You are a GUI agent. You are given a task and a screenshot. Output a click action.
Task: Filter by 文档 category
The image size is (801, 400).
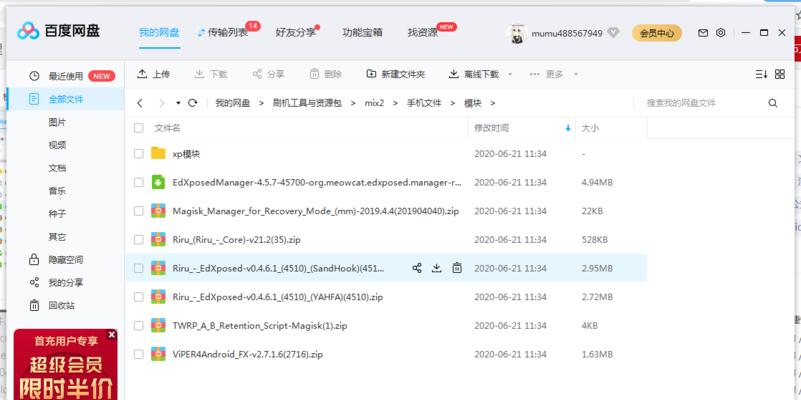[57, 168]
